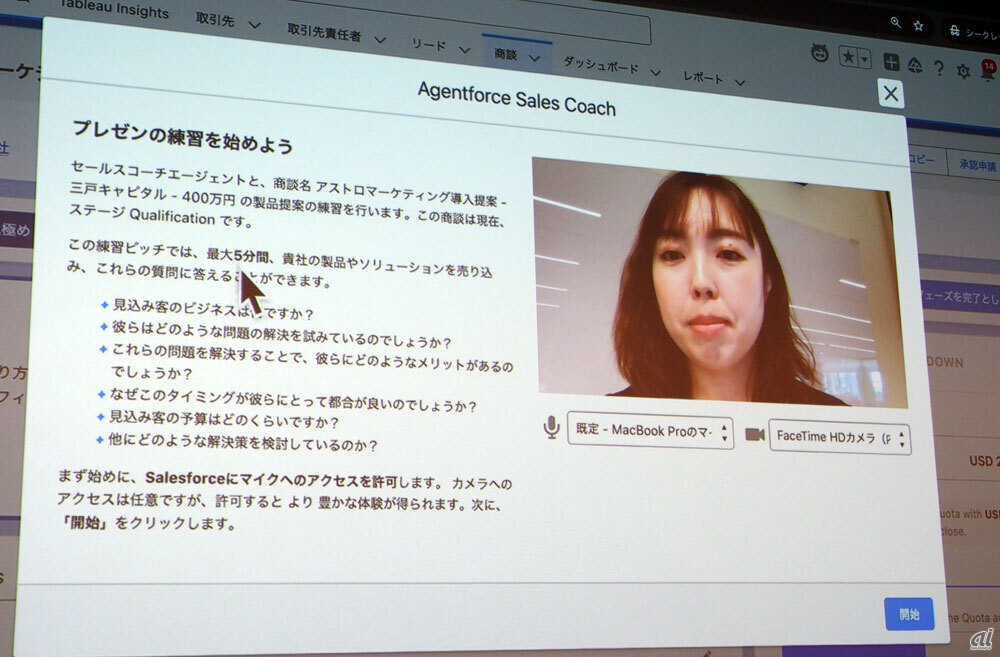Screen dimensions: 1000x657
Task: Click the favorites star icon
Action: tap(849, 57)
